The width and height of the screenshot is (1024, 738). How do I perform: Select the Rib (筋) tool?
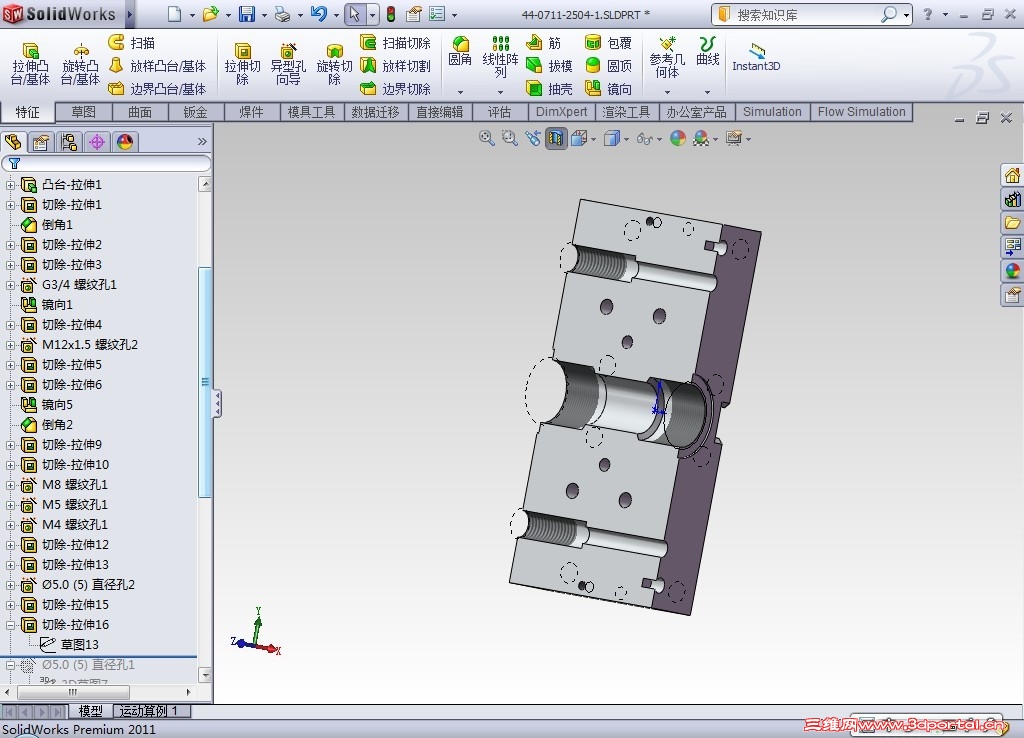[x=544, y=43]
